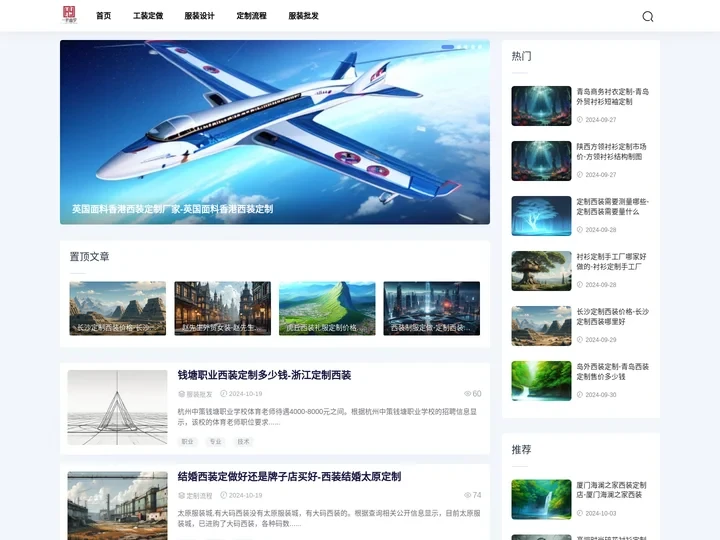Open the airplane banner slide image
Viewport: 720px width, 540px height.
pos(275,132)
